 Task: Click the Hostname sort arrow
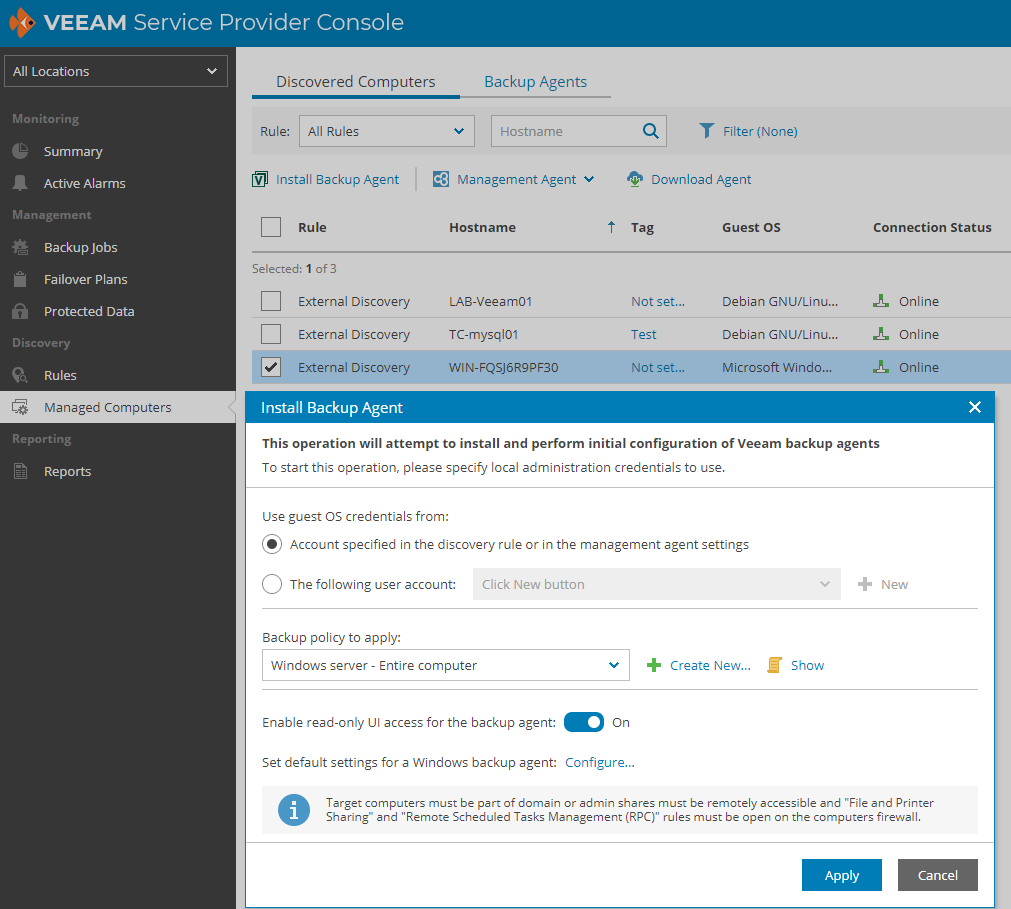tap(611, 227)
